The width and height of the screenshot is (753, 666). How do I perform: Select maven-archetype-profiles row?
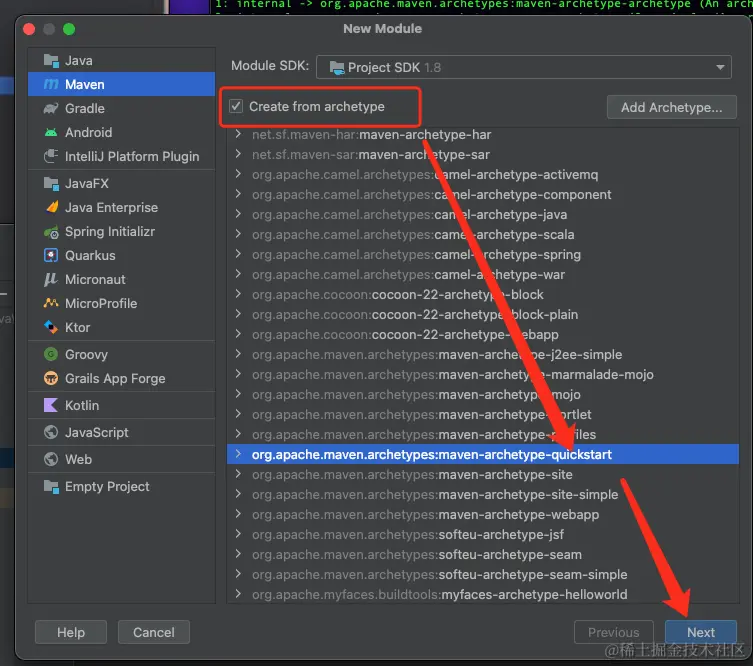coord(483,435)
